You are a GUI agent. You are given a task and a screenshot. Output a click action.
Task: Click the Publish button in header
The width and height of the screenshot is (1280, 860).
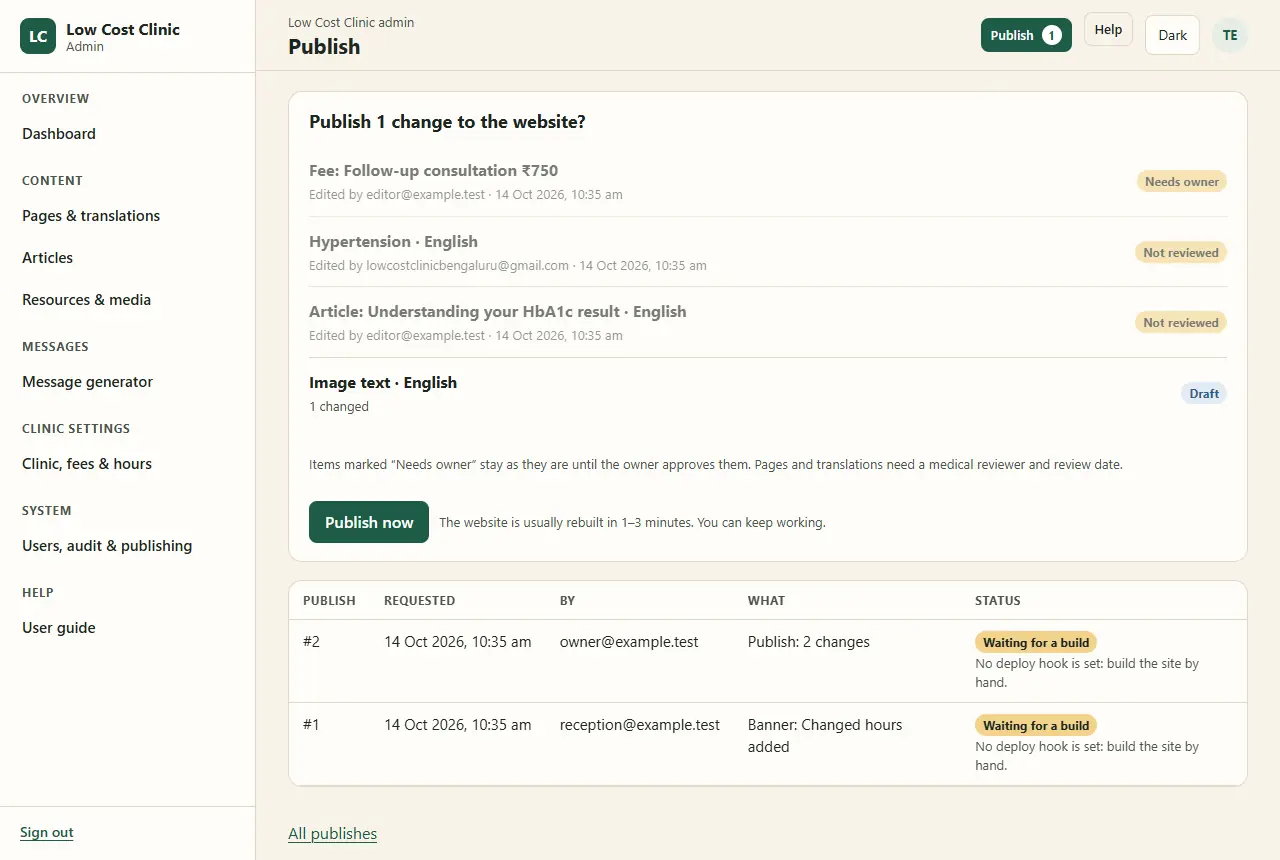1026,35
